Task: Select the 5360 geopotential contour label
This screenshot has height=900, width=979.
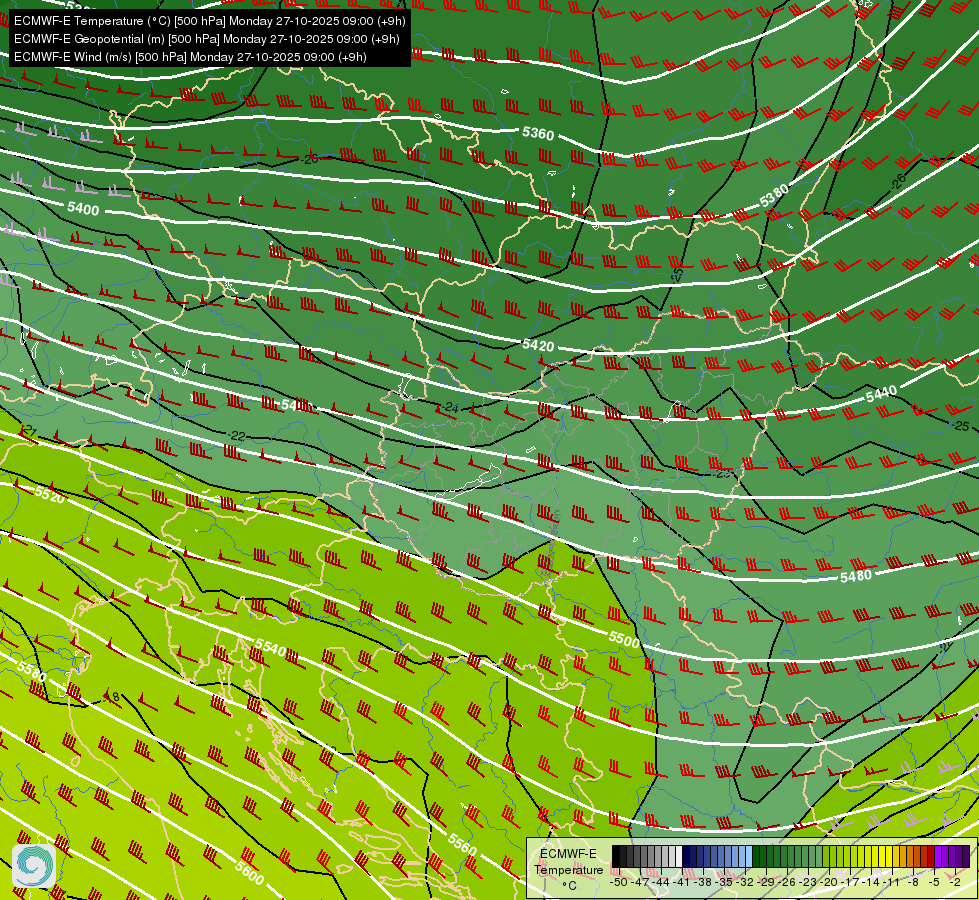Action: [x=538, y=134]
